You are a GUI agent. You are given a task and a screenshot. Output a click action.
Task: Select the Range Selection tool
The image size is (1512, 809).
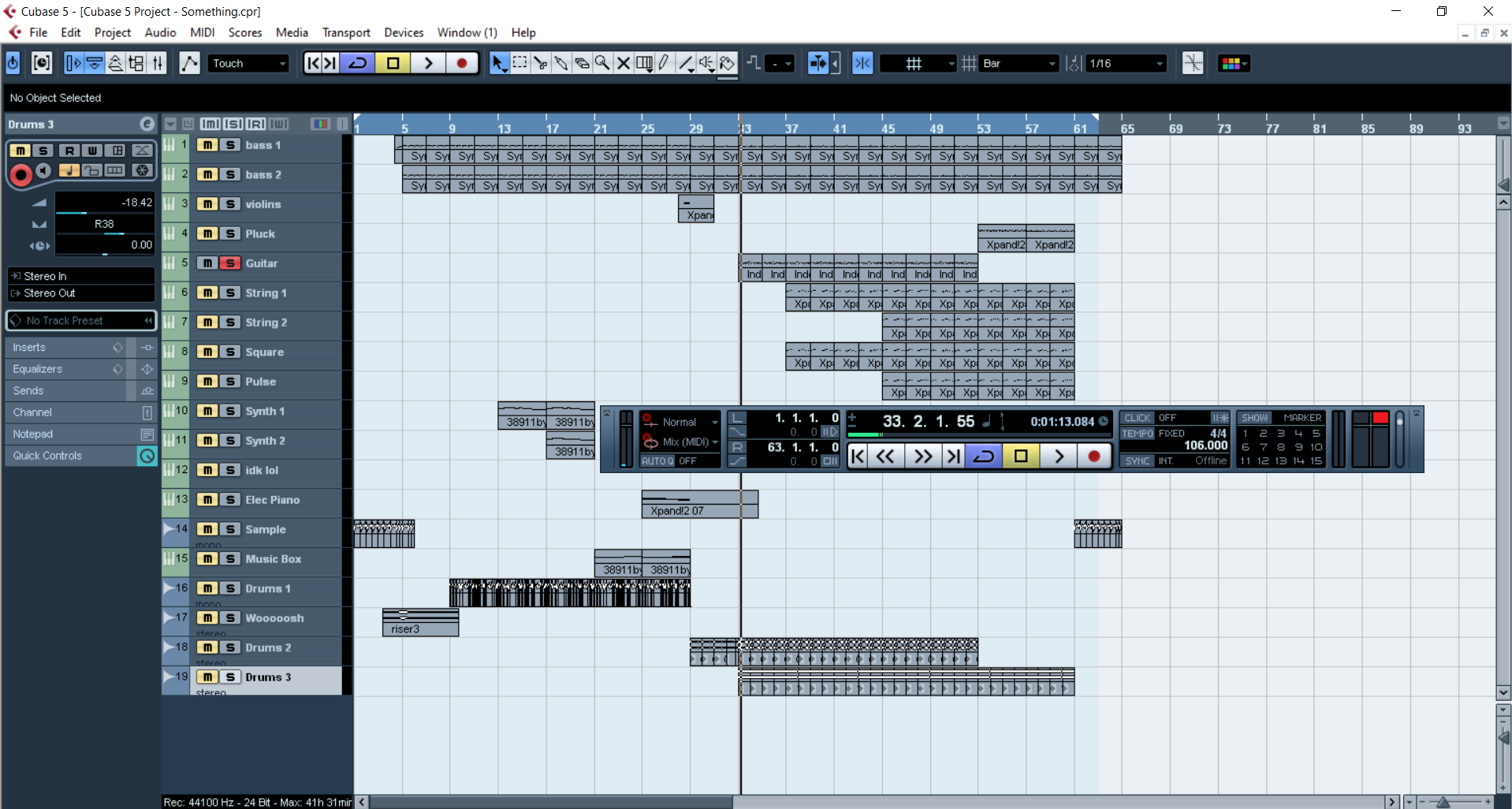tap(520, 63)
